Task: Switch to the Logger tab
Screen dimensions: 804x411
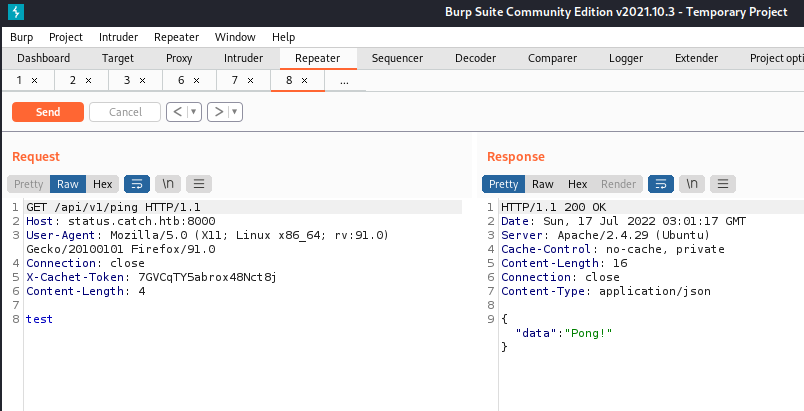Action: [x=626, y=58]
